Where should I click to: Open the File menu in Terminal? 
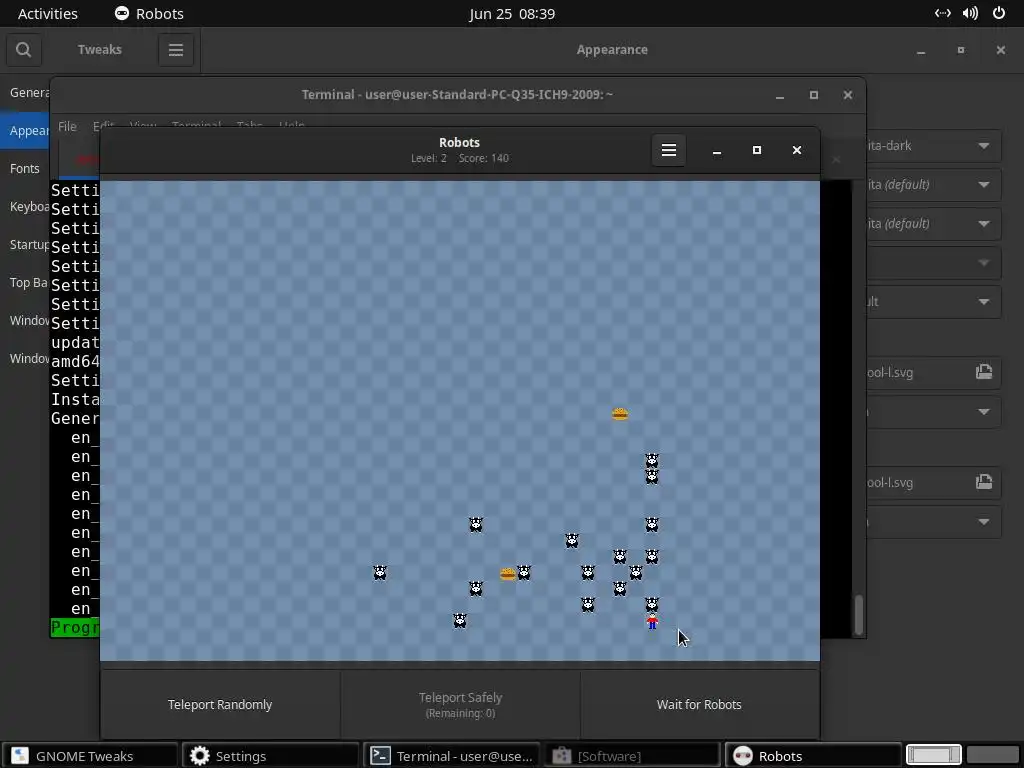67,126
